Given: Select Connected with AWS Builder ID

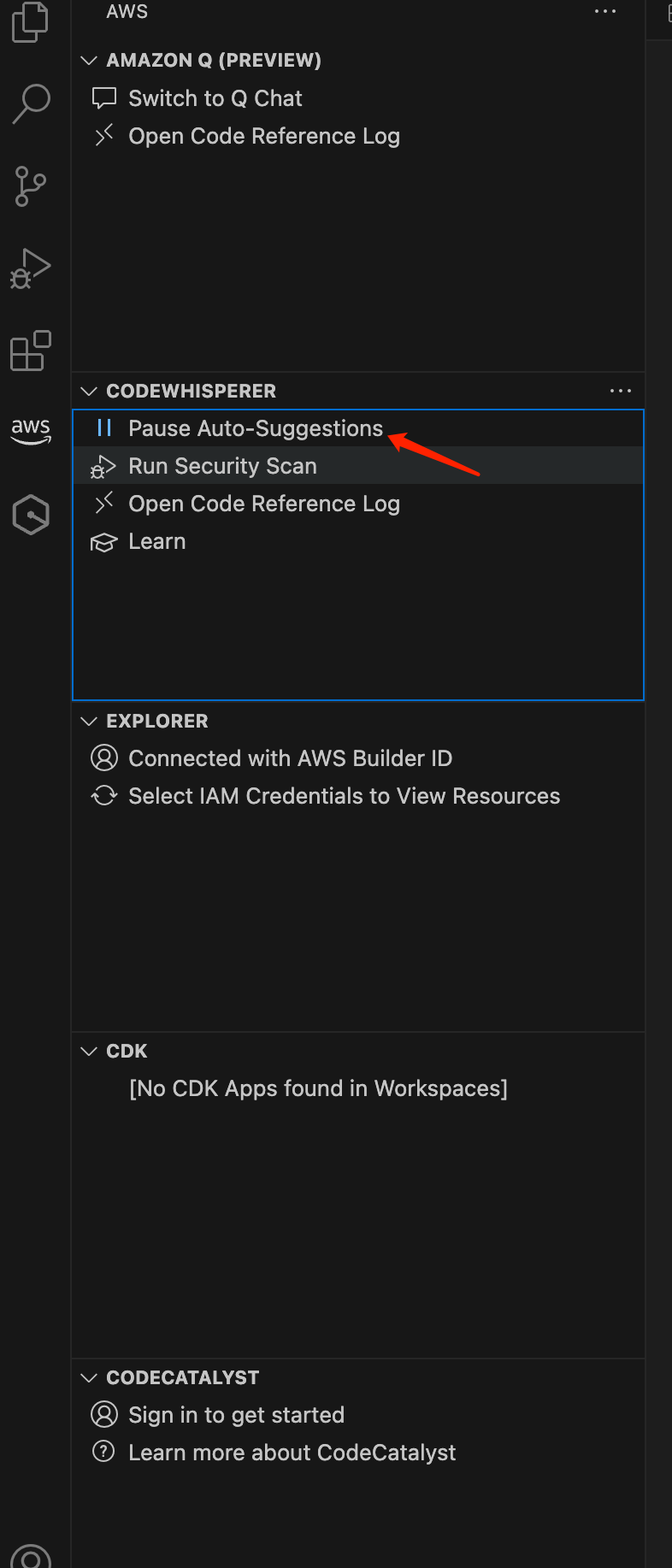Looking at the screenshot, I should coord(291,758).
